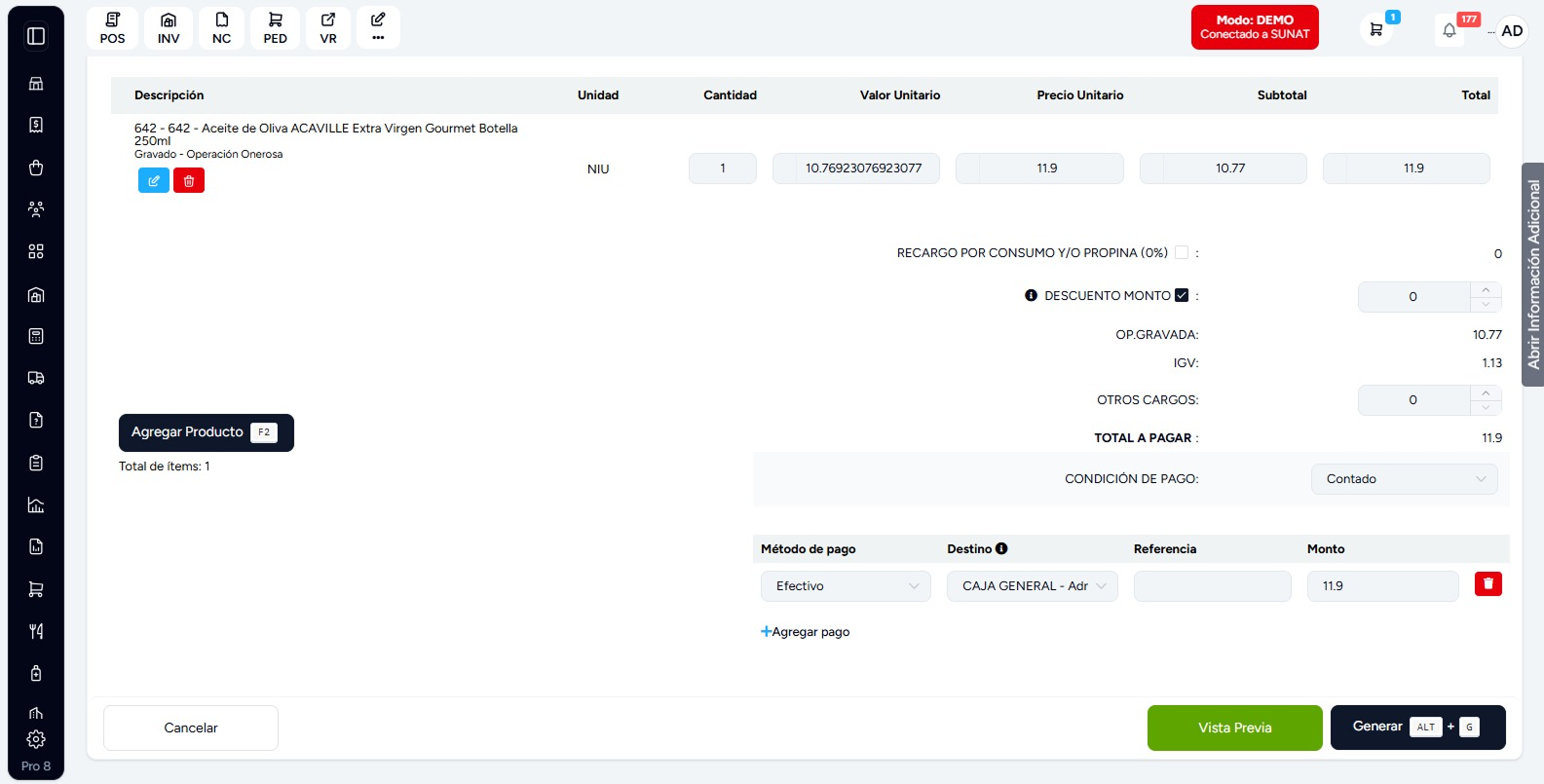Open the NC shortcut in top toolbar

pos(222,28)
